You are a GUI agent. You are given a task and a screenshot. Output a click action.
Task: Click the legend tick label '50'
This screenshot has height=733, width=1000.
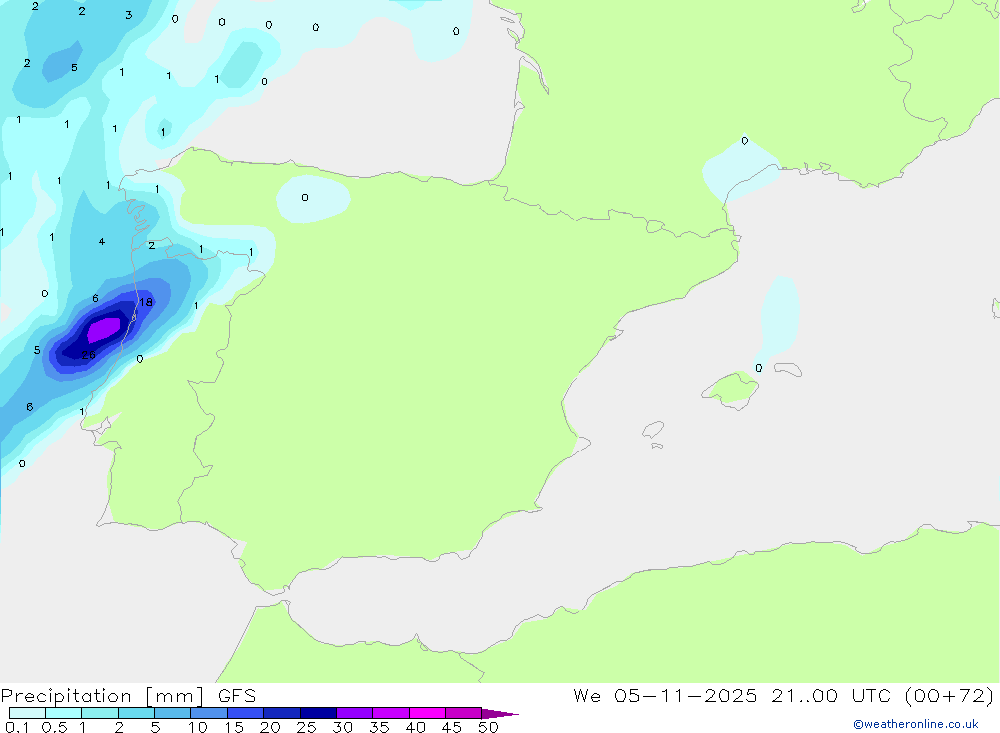(489, 727)
